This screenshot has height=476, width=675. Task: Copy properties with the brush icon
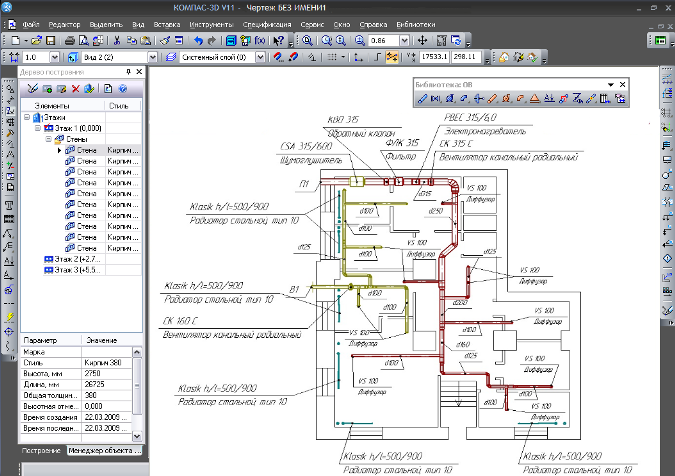165,40
